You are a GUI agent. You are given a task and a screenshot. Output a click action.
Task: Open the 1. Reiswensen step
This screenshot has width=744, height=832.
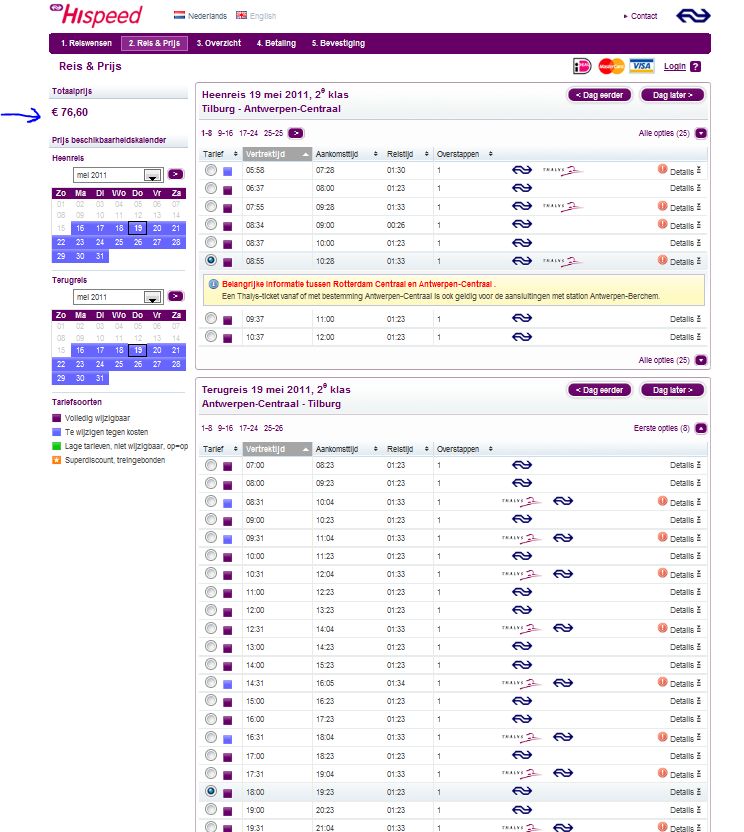[x=84, y=44]
